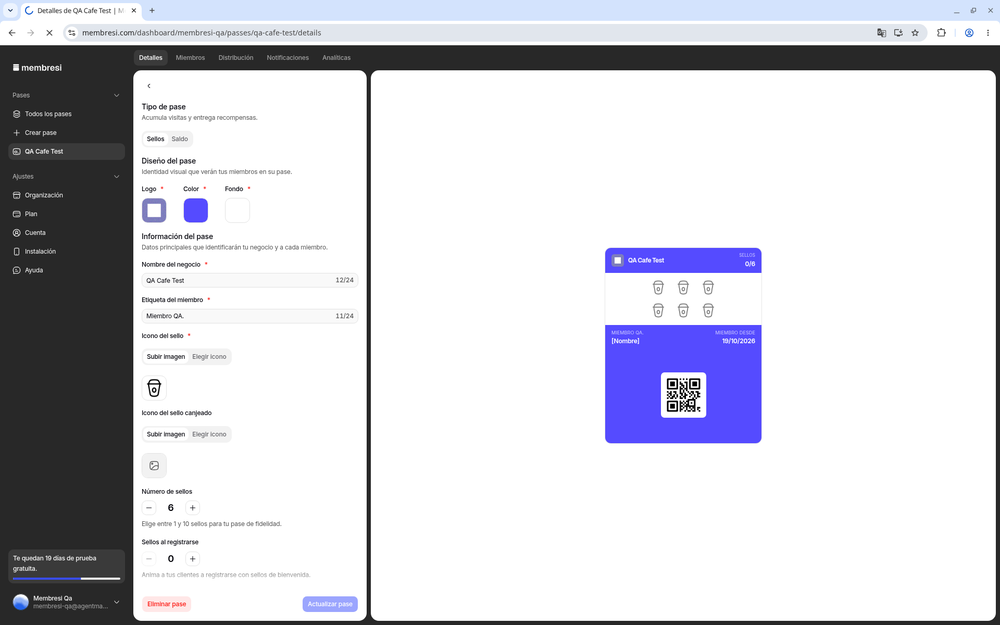Go to the Analíticas tab

336,57
